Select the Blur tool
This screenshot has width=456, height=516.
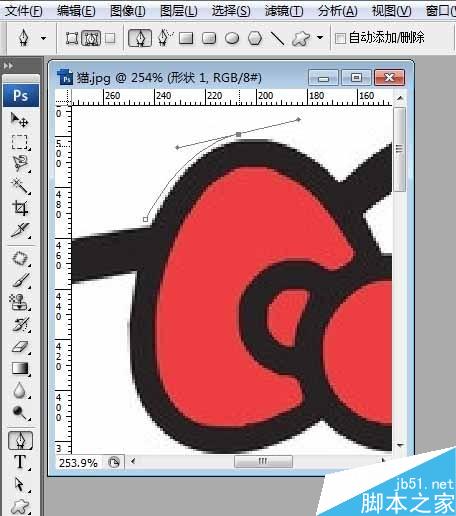pyautogui.click(x=20, y=390)
